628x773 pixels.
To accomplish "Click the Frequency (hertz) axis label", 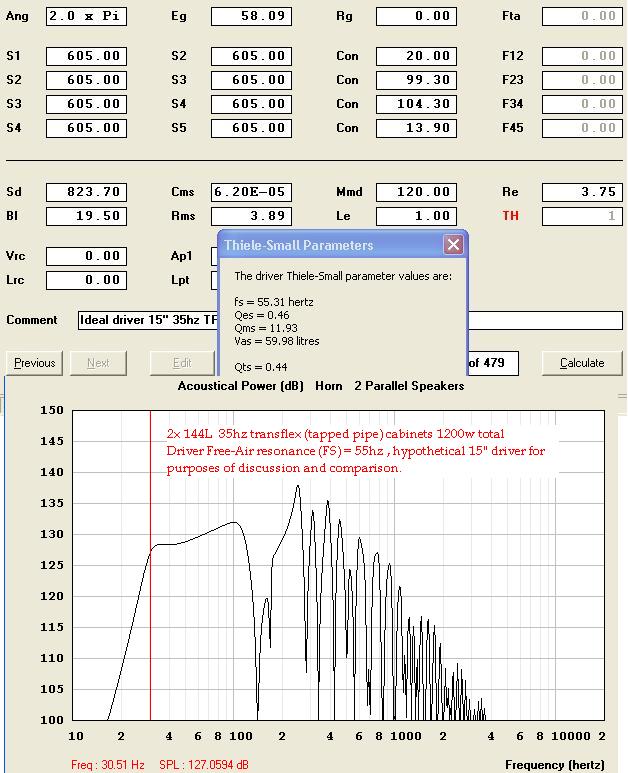I will [x=555, y=765].
